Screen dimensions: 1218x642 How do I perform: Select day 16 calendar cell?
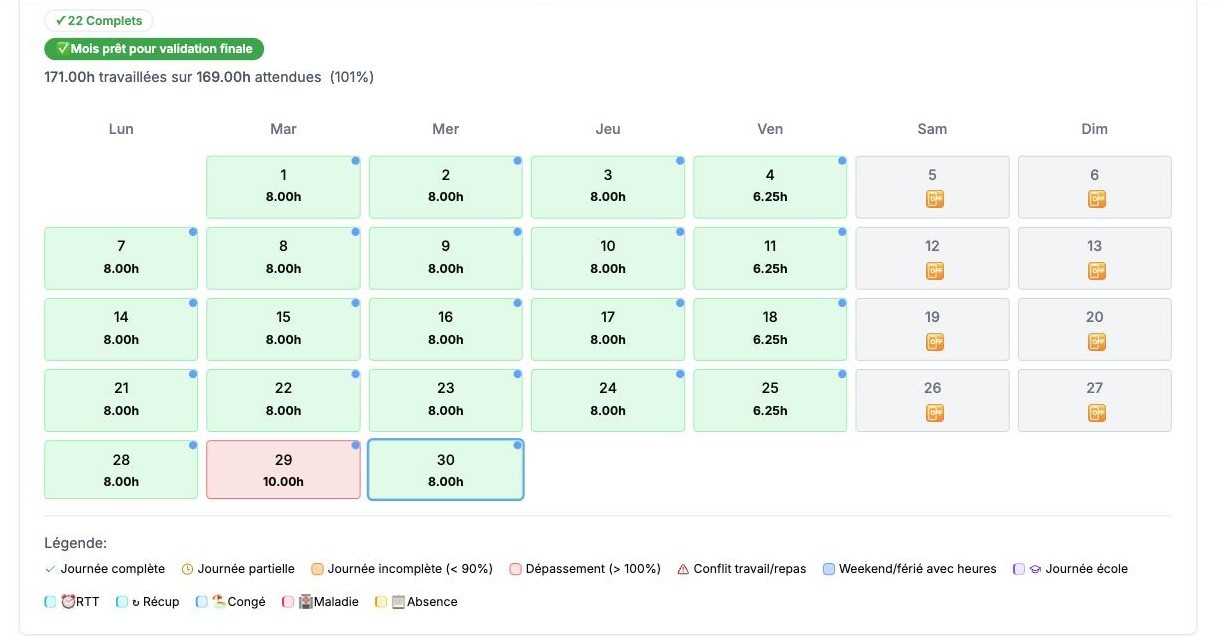pyautogui.click(x=446, y=329)
